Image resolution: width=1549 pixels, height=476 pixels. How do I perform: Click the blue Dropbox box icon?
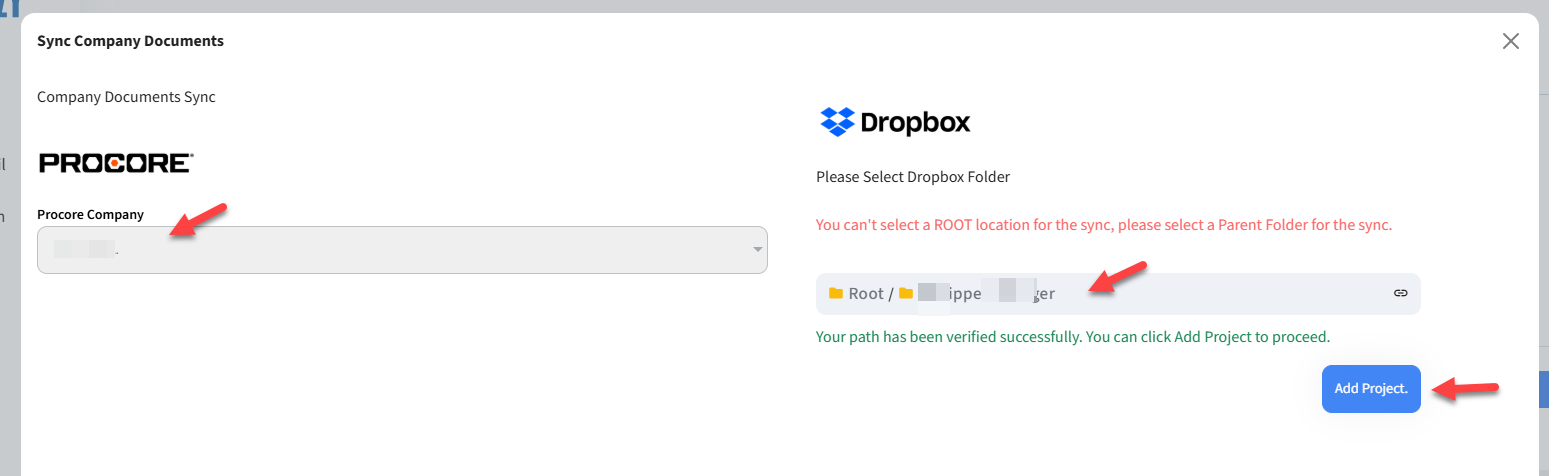click(836, 122)
